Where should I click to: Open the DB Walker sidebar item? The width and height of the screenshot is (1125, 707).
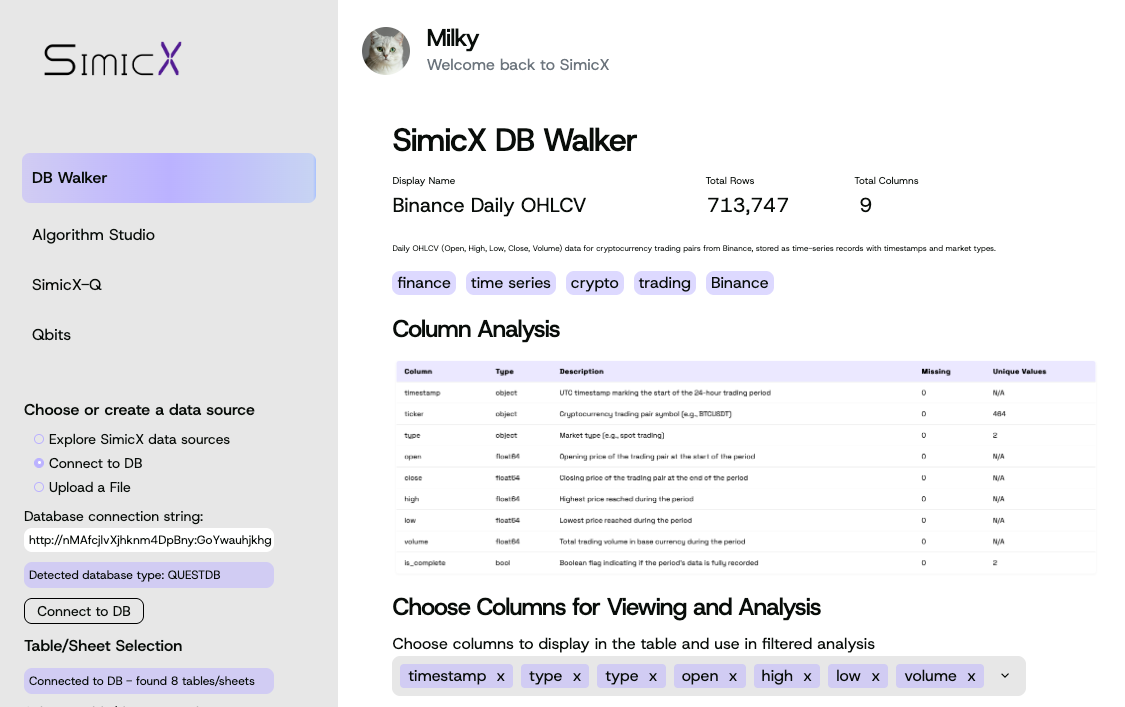[169, 178]
